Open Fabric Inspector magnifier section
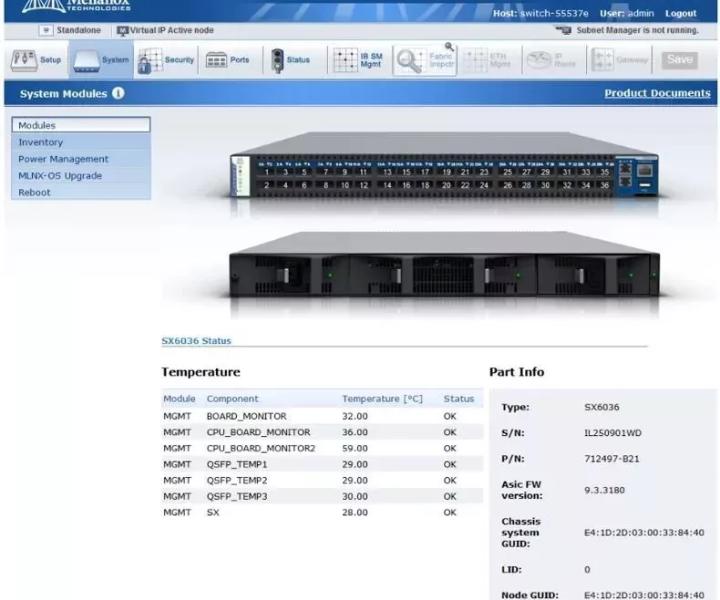The image size is (720, 600). click(x=425, y=60)
